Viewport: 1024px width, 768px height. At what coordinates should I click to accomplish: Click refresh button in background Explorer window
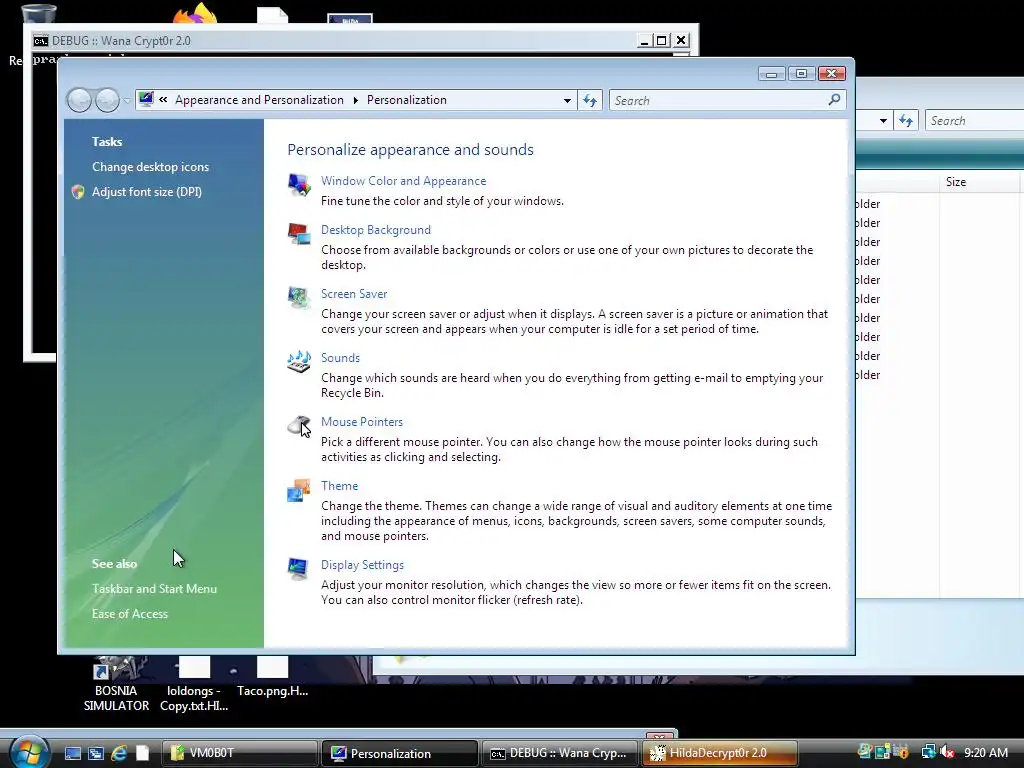[x=906, y=121]
